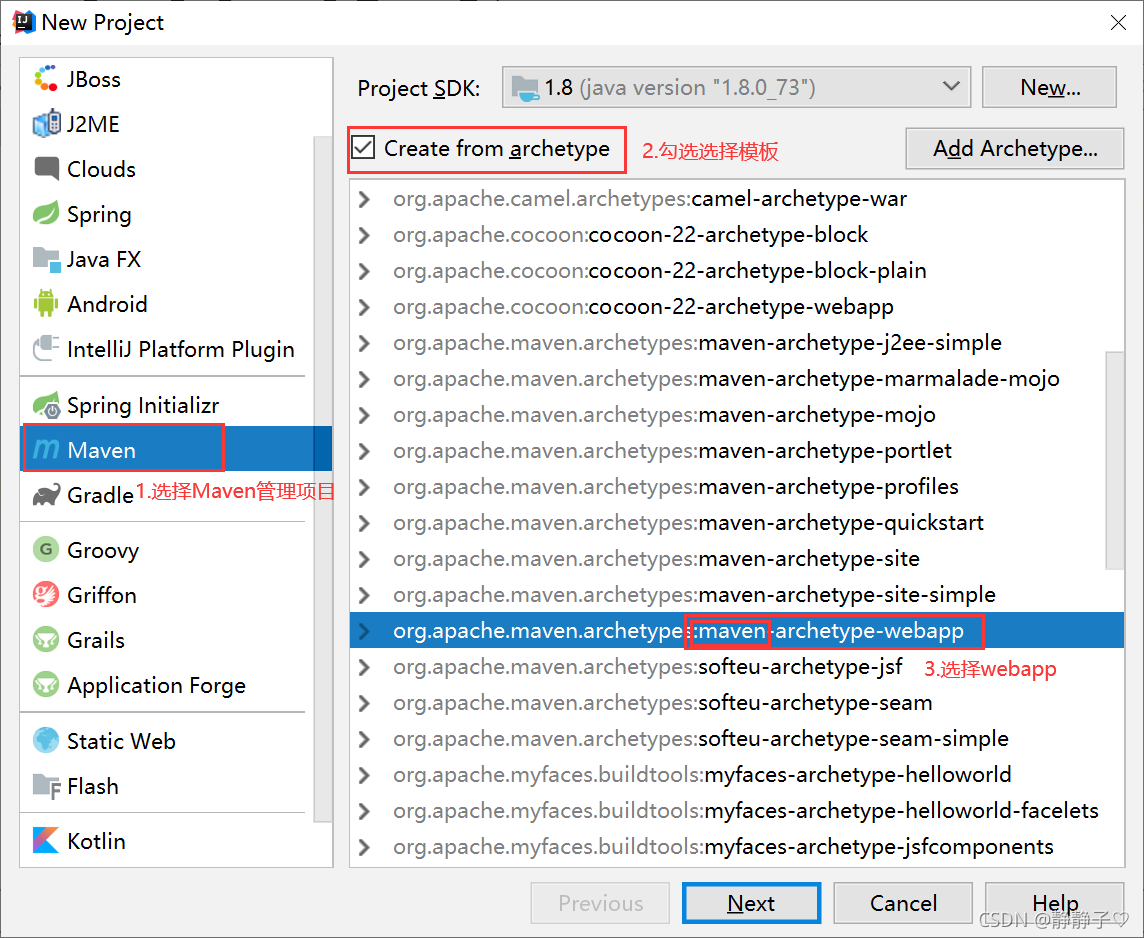Click the Static Web icon
The height and width of the screenshot is (938, 1144).
pos(44,740)
